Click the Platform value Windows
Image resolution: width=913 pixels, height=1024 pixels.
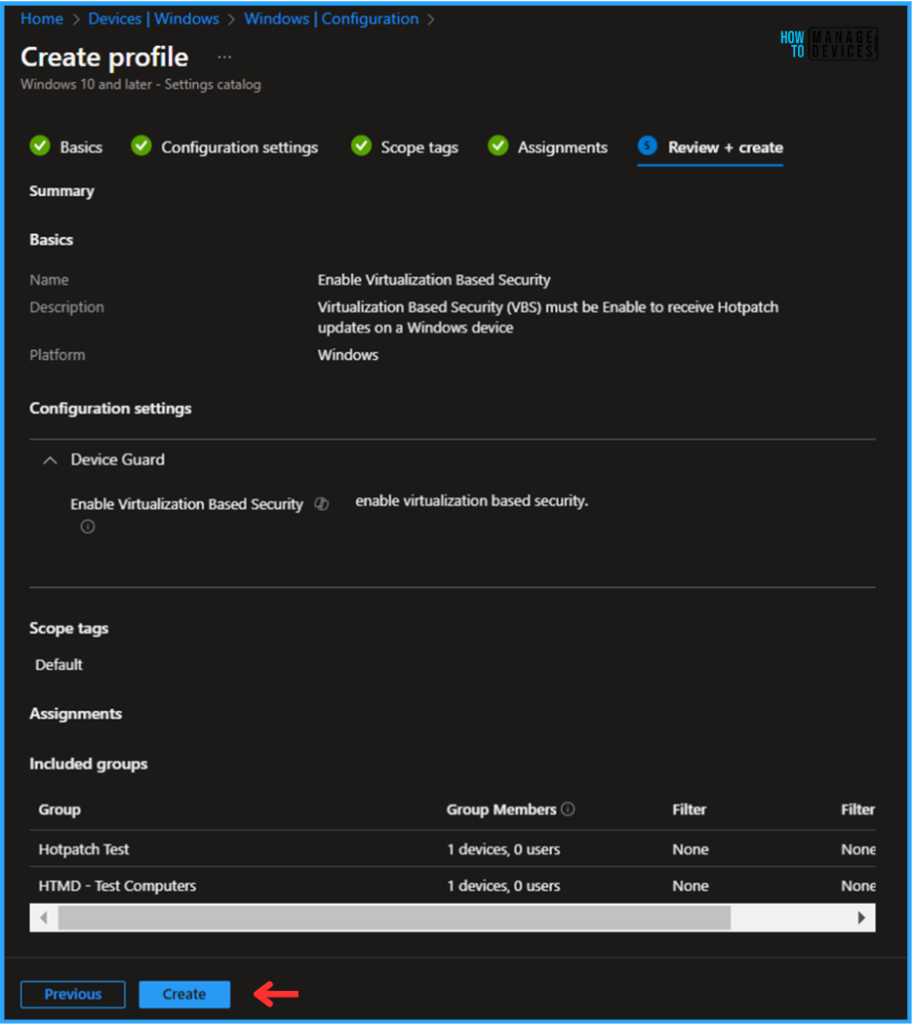347,355
